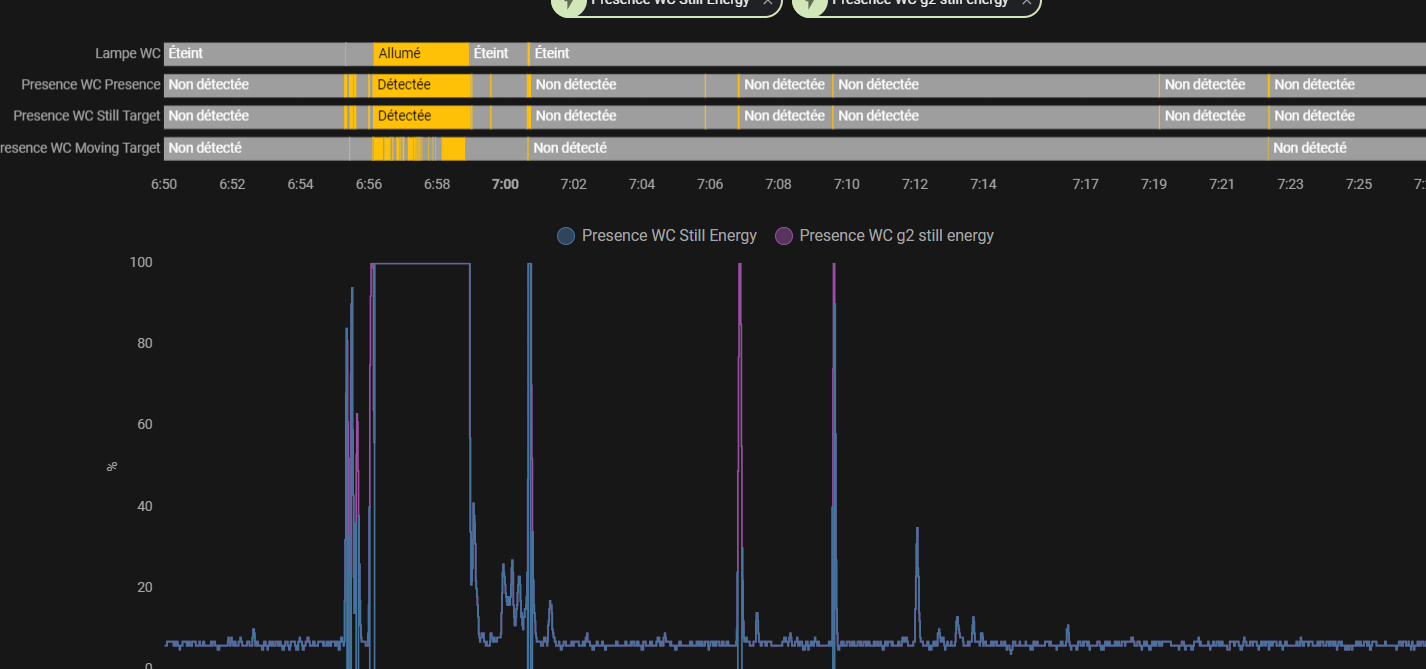Click Non détectée segment near 7:08 in Presence WC Presence row
The image size is (1426, 669).
point(786,85)
